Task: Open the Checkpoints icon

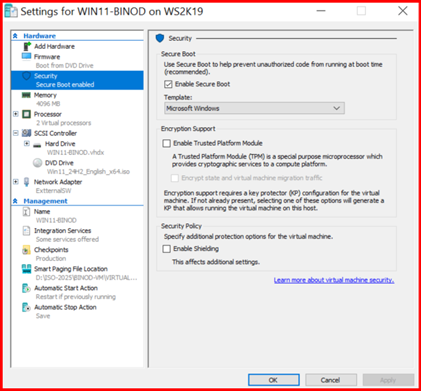Action: [x=26, y=250]
